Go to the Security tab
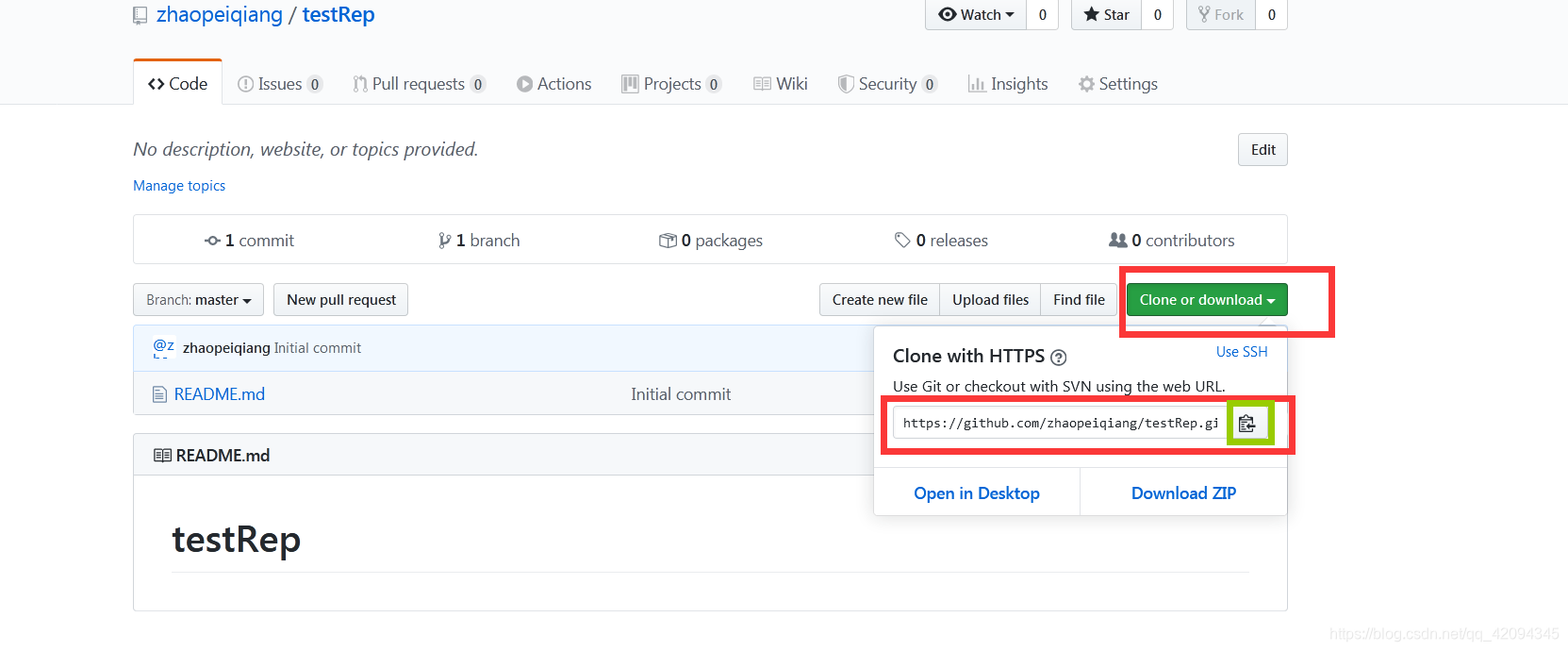The height and width of the screenshot is (651, 1568). (x=887, y=84)
